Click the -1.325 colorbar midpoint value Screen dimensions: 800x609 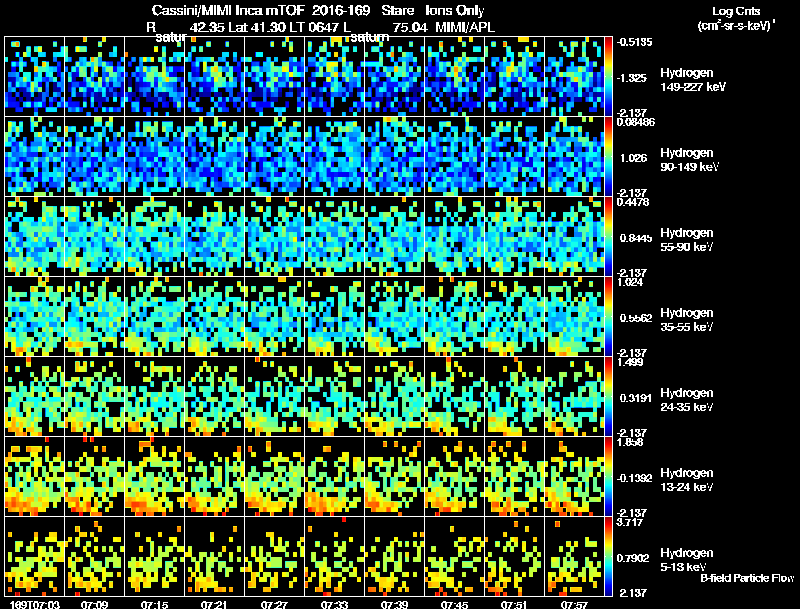click(632, 78)
